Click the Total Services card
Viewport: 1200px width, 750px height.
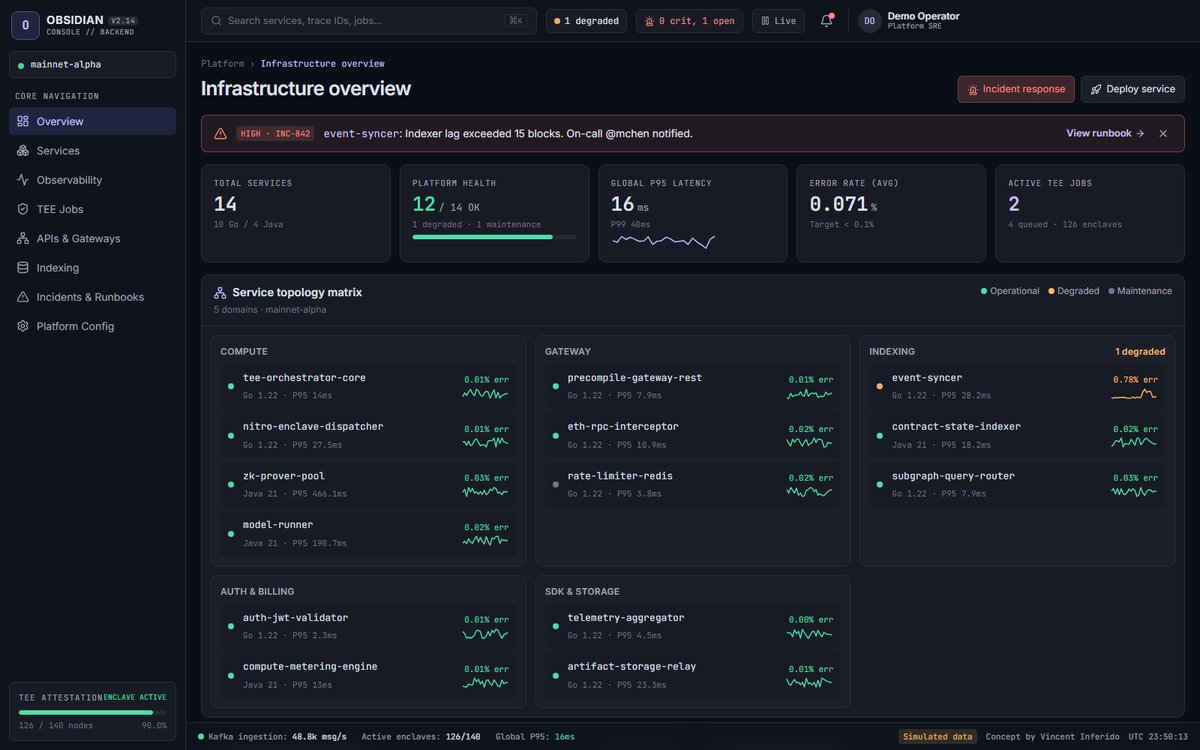pos(295,213)
